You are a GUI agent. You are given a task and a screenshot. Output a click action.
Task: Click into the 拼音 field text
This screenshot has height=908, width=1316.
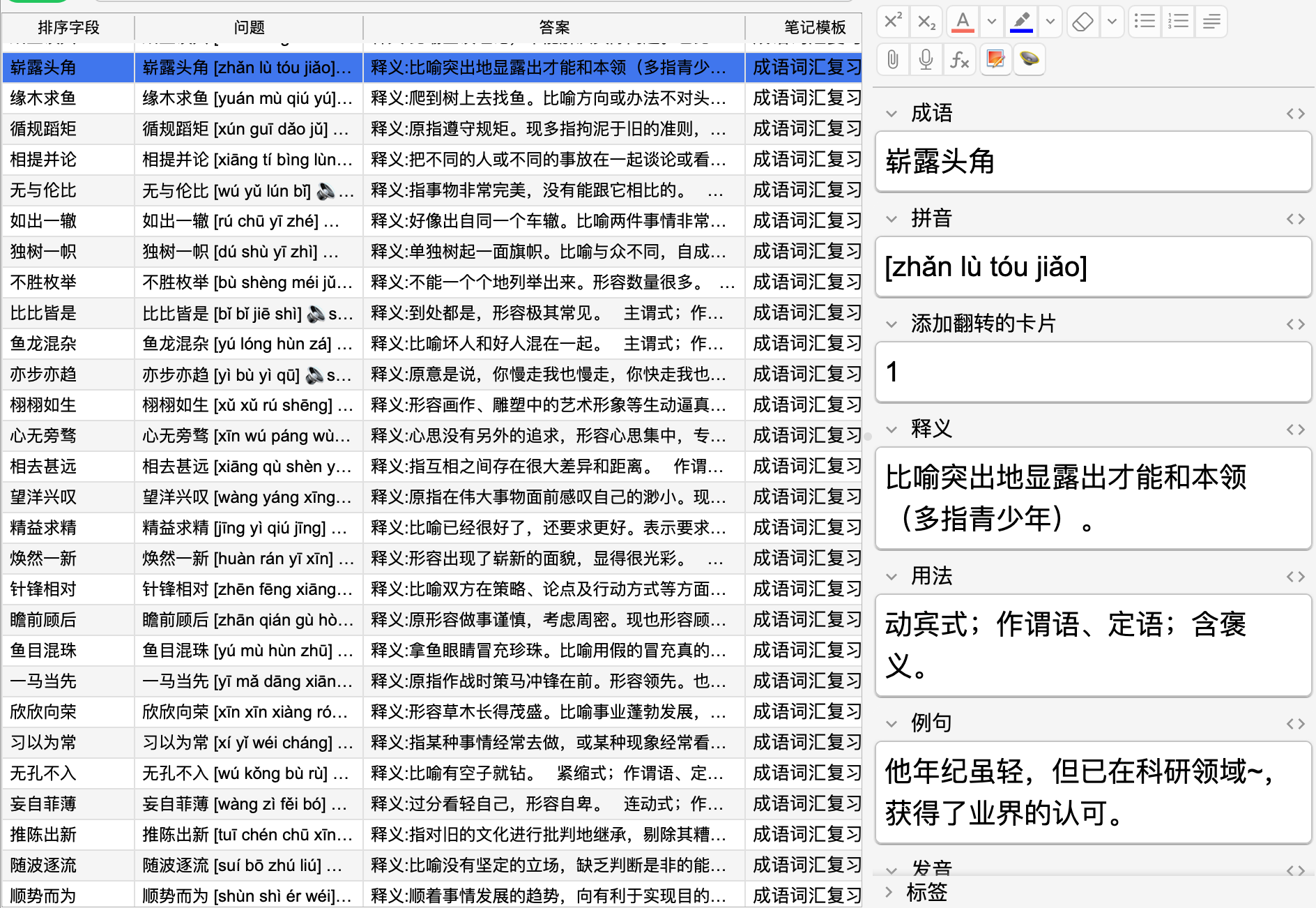1093,266
